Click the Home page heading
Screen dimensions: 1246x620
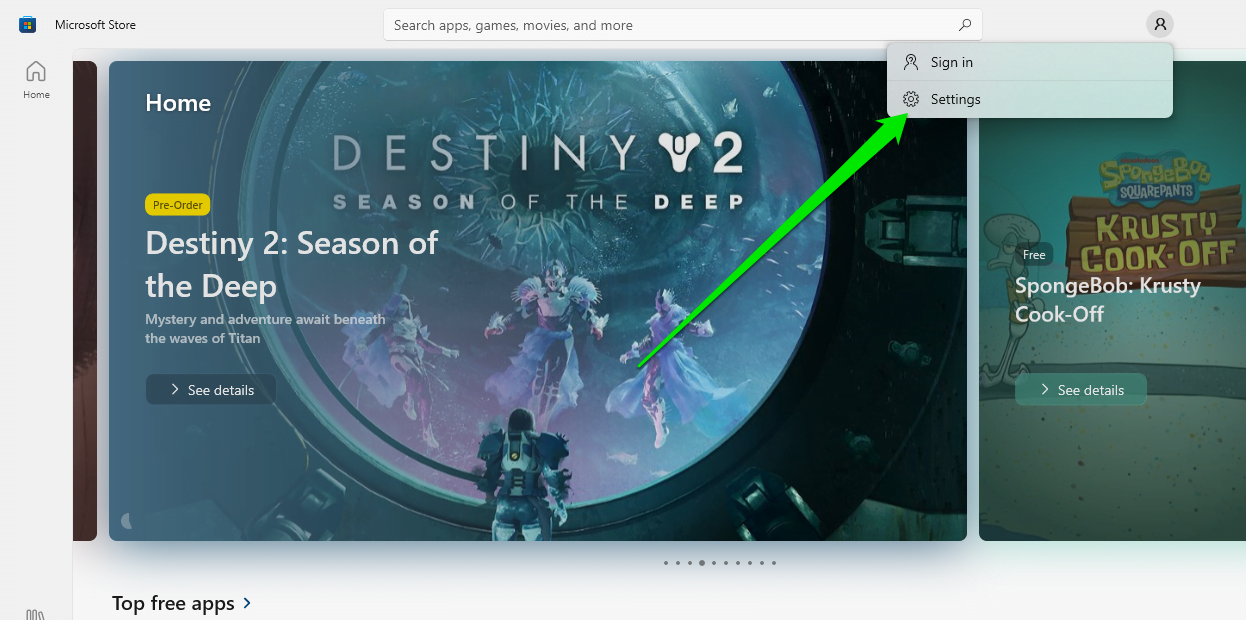coord(178,103)
